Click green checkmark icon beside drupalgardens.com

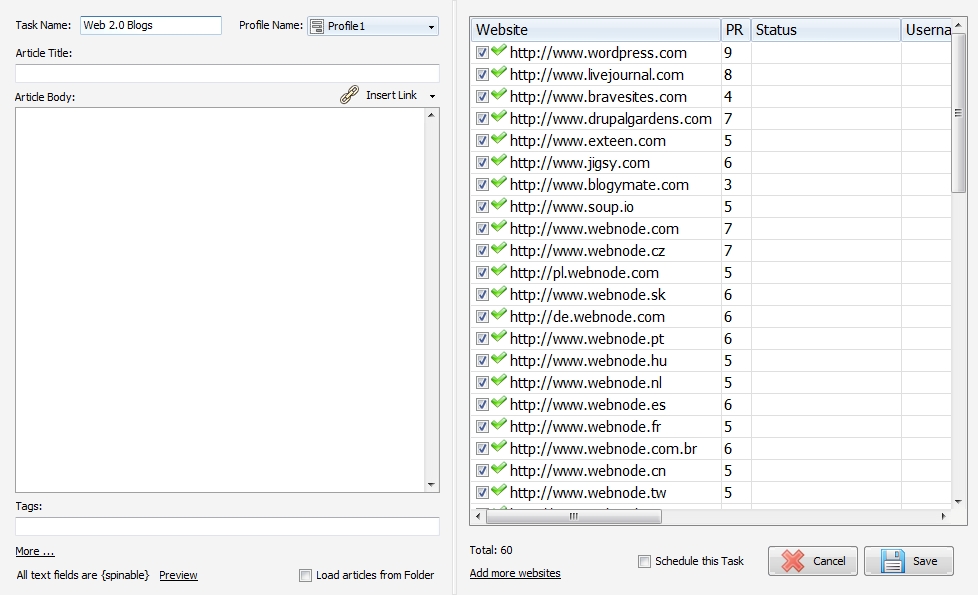point(498,116)
